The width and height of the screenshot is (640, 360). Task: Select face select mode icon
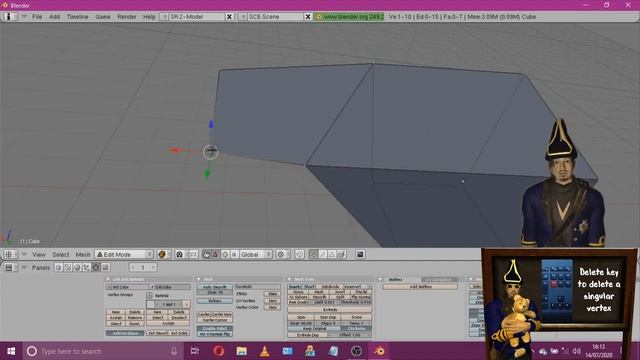pos(332,254)
